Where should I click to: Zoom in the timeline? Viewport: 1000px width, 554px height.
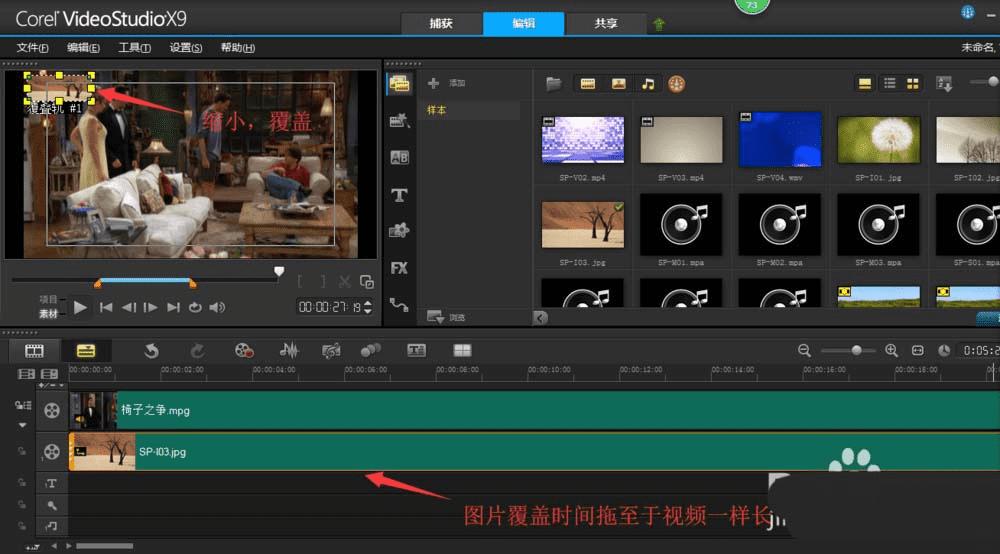[x=892, y=351]
